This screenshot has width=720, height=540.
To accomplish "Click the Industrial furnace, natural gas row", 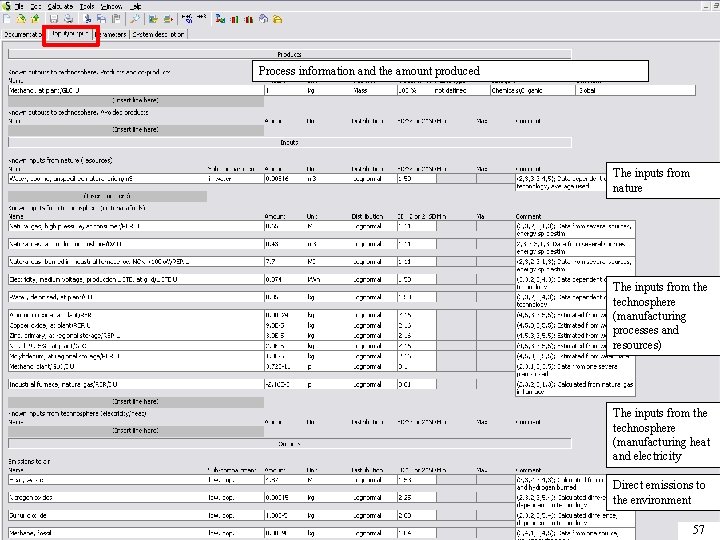I will 136,384.
